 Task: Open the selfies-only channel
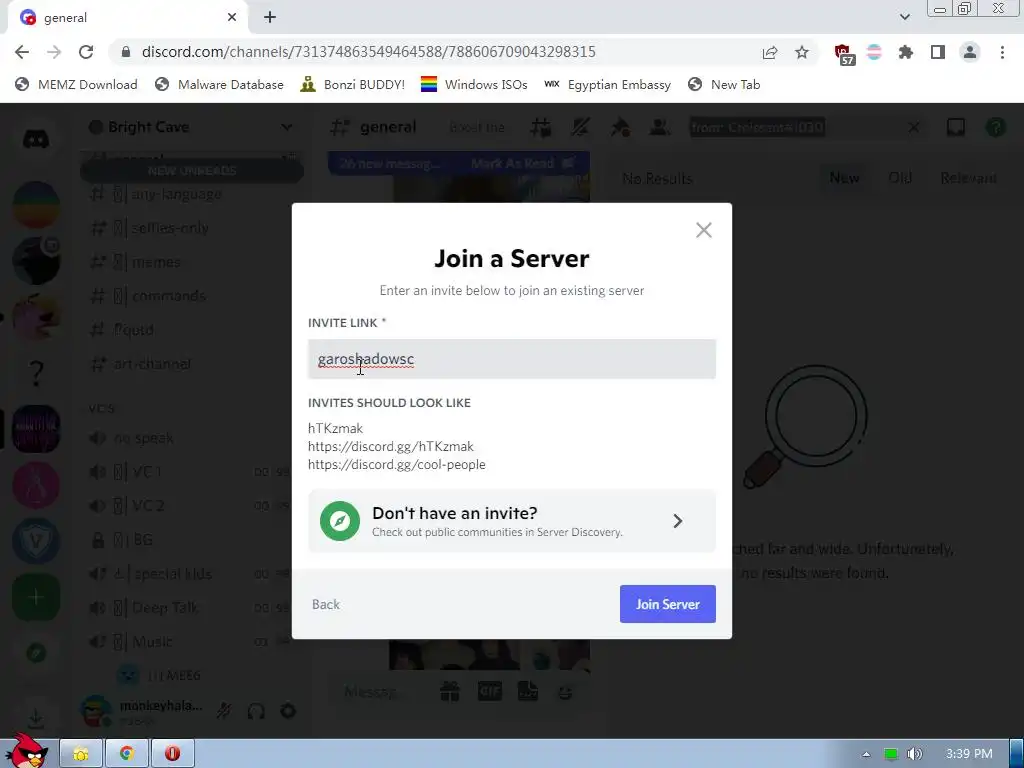(191, 228)
